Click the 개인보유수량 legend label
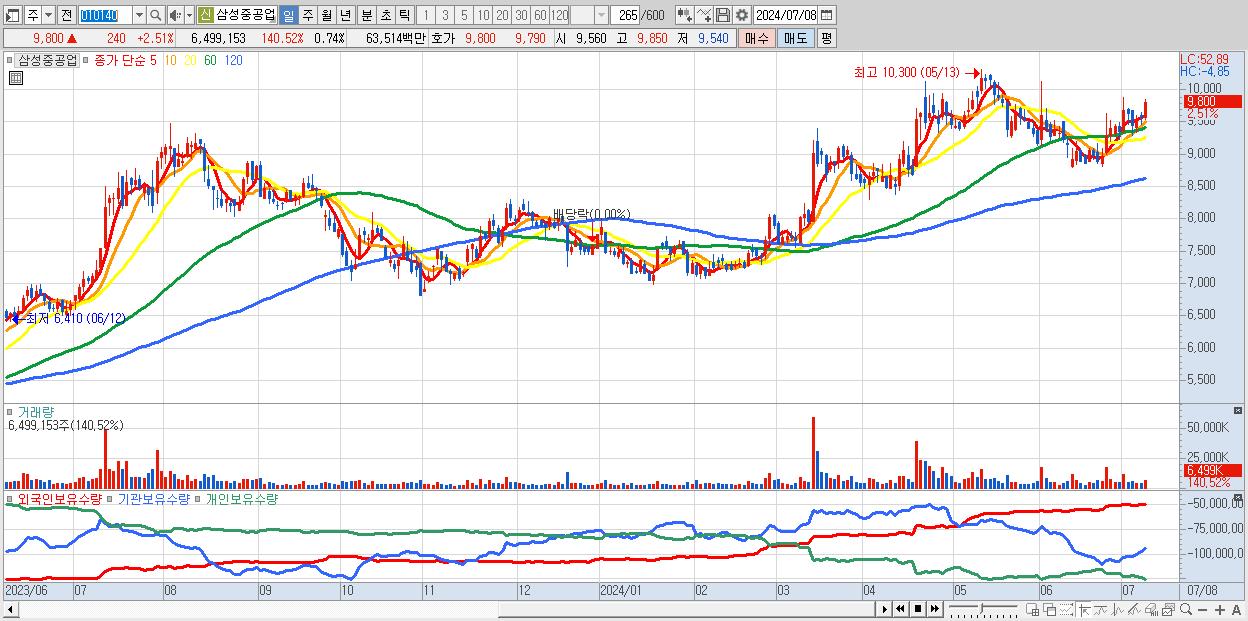Image resolution: width=1248 pixels, height=621 pixels. (241, 498)
